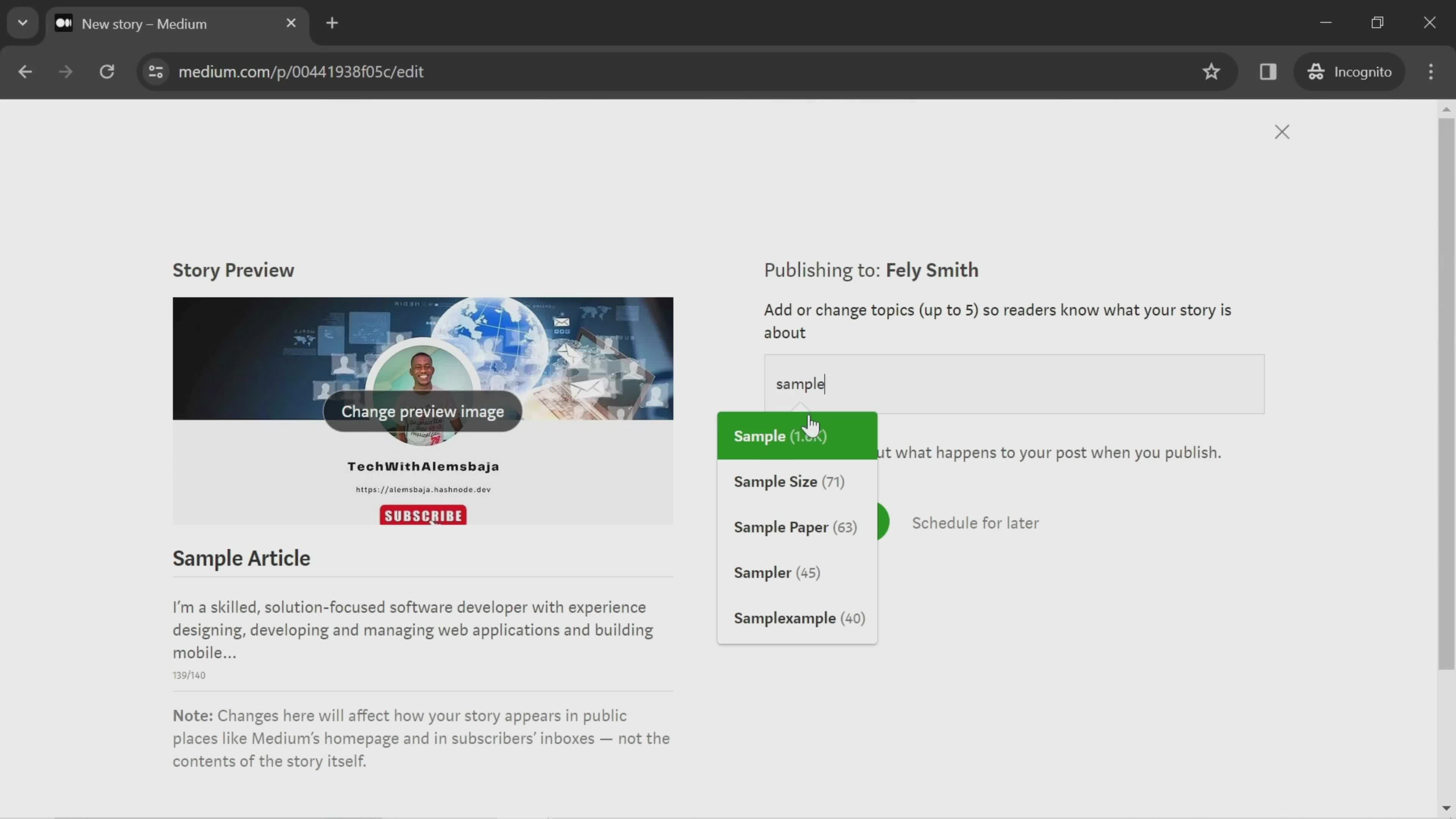1456x819 pixels.
Task: Click Schedule for later button
Action: click(975, 522)
